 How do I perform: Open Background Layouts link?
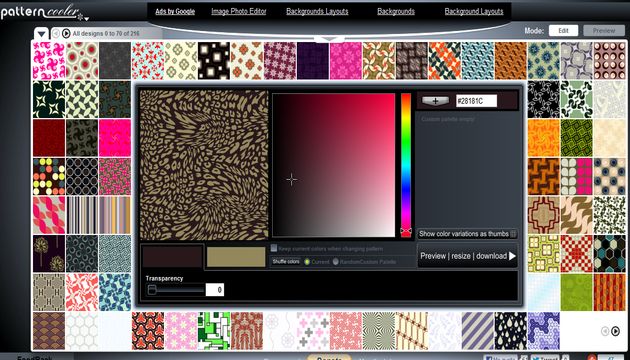[x=474, y=11]
